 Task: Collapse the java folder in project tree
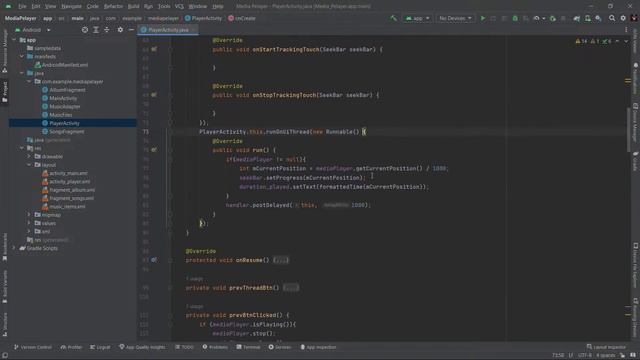22,73
